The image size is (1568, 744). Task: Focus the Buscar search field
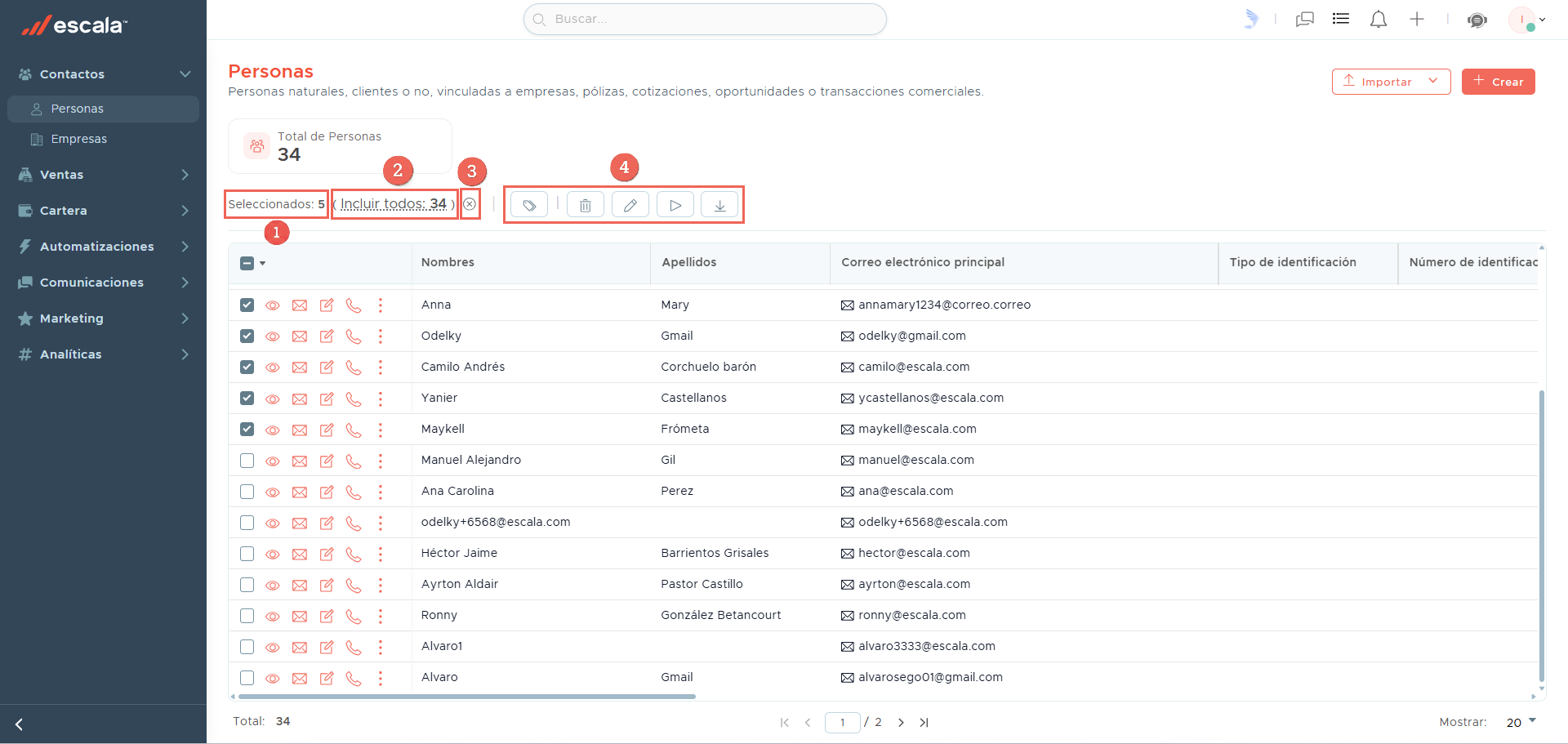(705, 19)
